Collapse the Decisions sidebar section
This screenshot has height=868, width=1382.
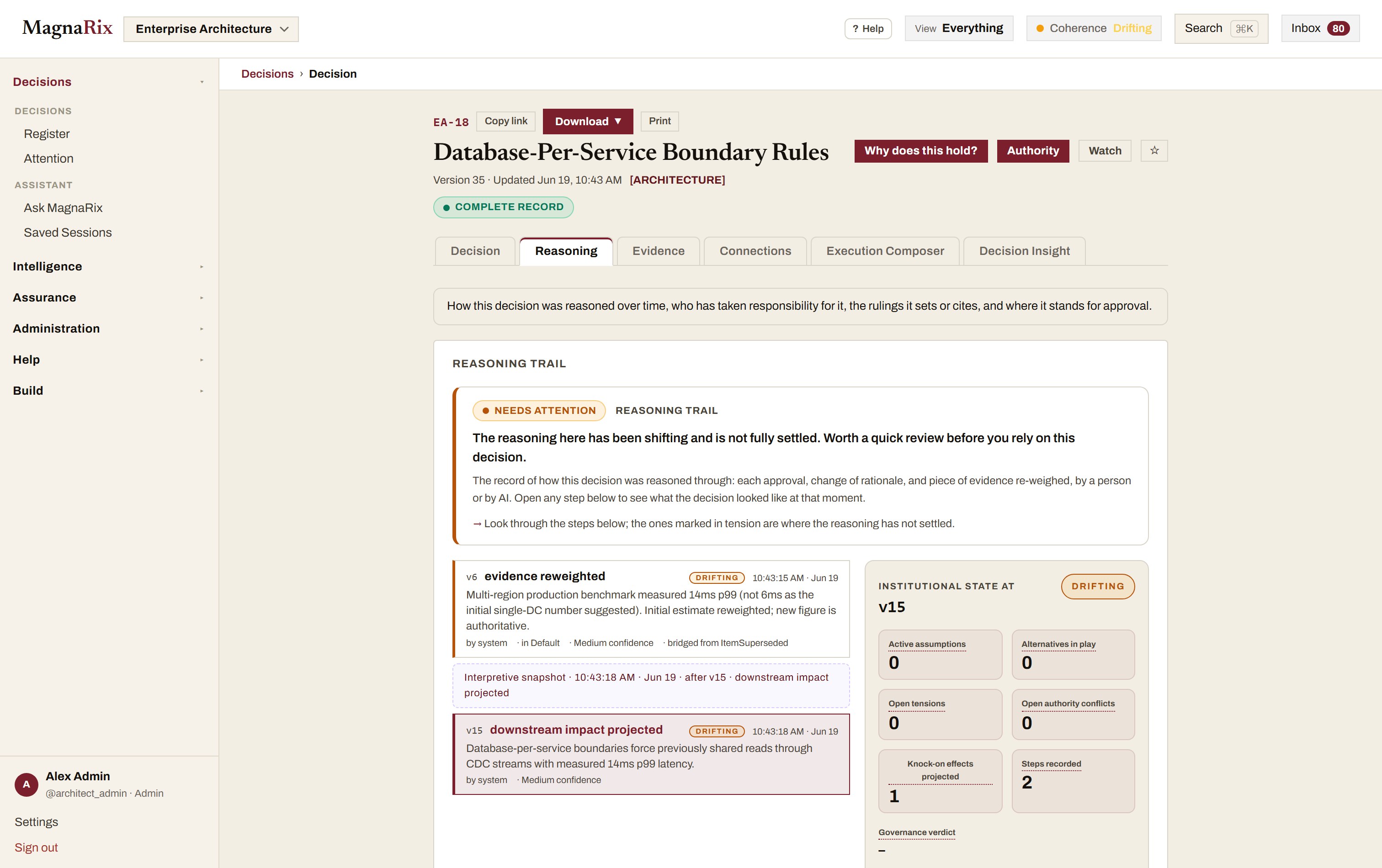[108, 82]
